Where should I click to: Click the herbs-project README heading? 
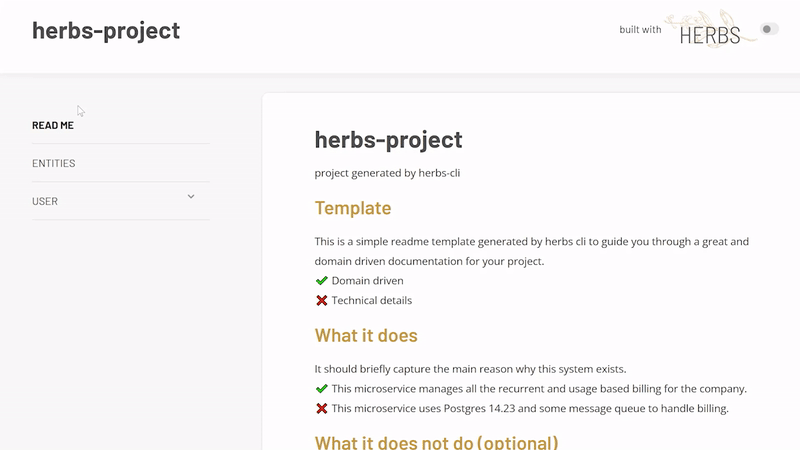388,140
